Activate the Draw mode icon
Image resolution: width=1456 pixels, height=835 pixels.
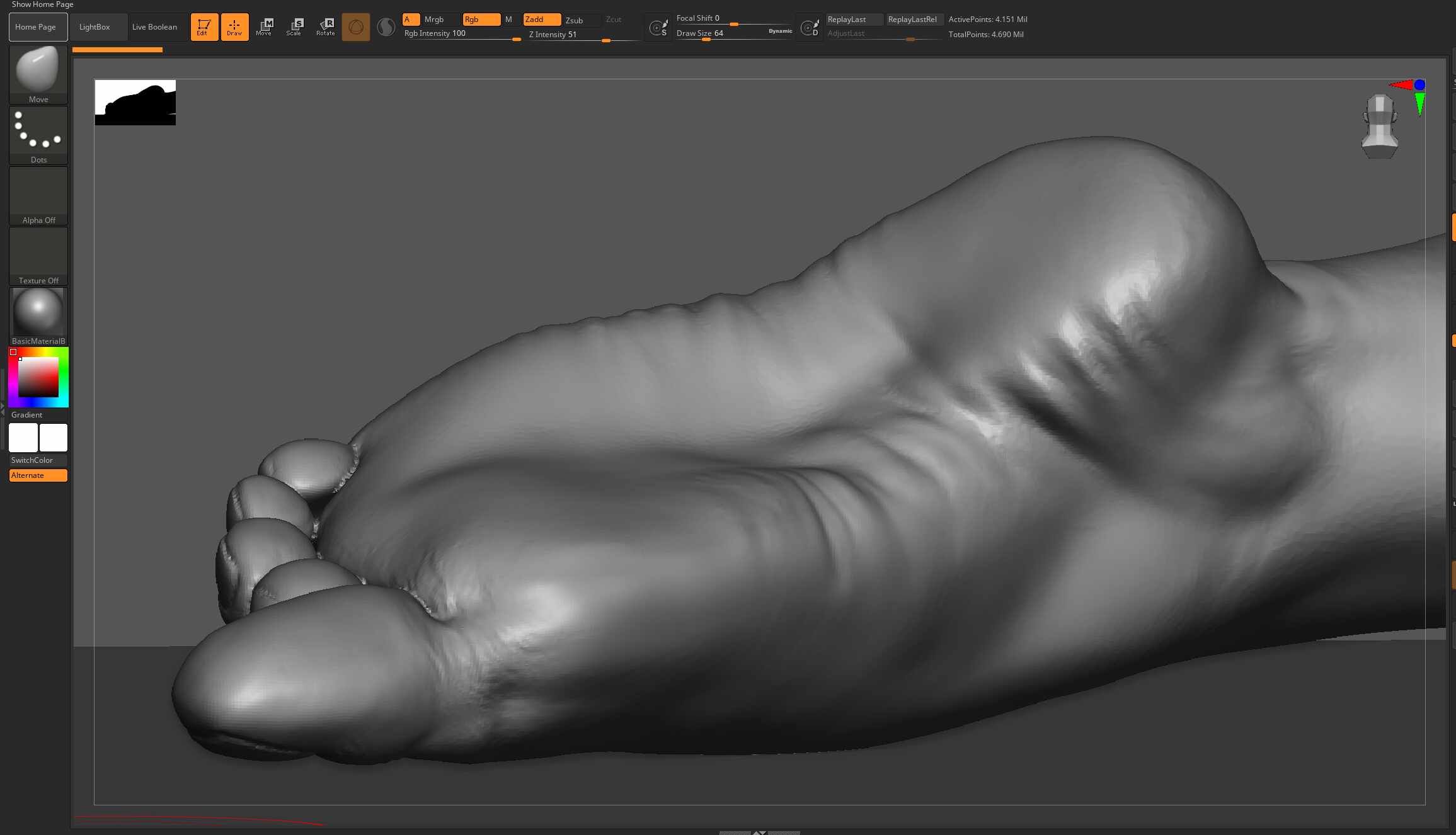pyautogui.click(x=234, y=27)
